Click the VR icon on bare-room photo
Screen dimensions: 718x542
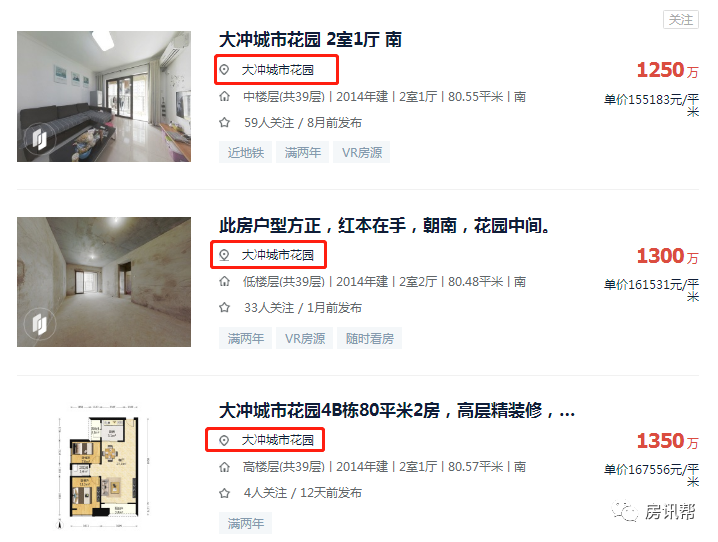click(39, 324)
